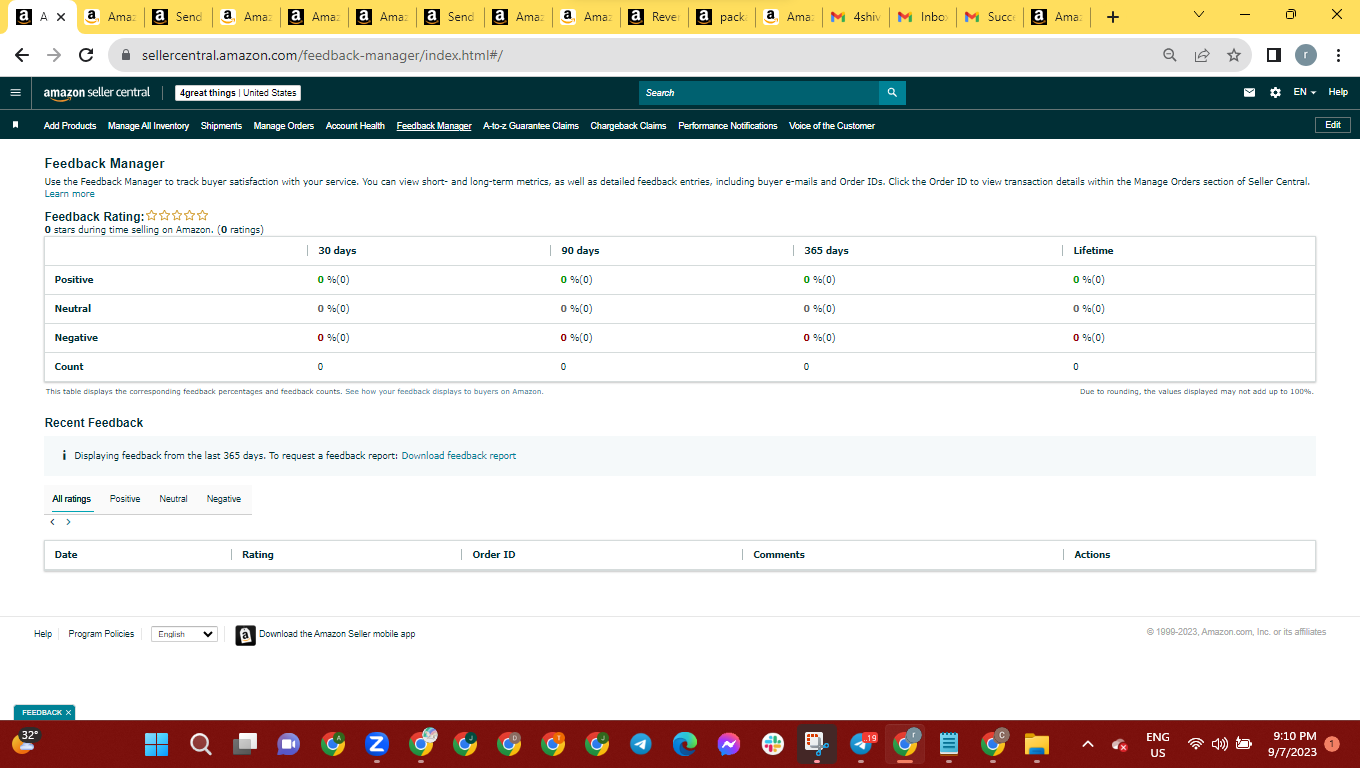Screen dimensions: 1360x768
Task: Close the FEEDBACK widget tab
Action: (x=69, y=713)
